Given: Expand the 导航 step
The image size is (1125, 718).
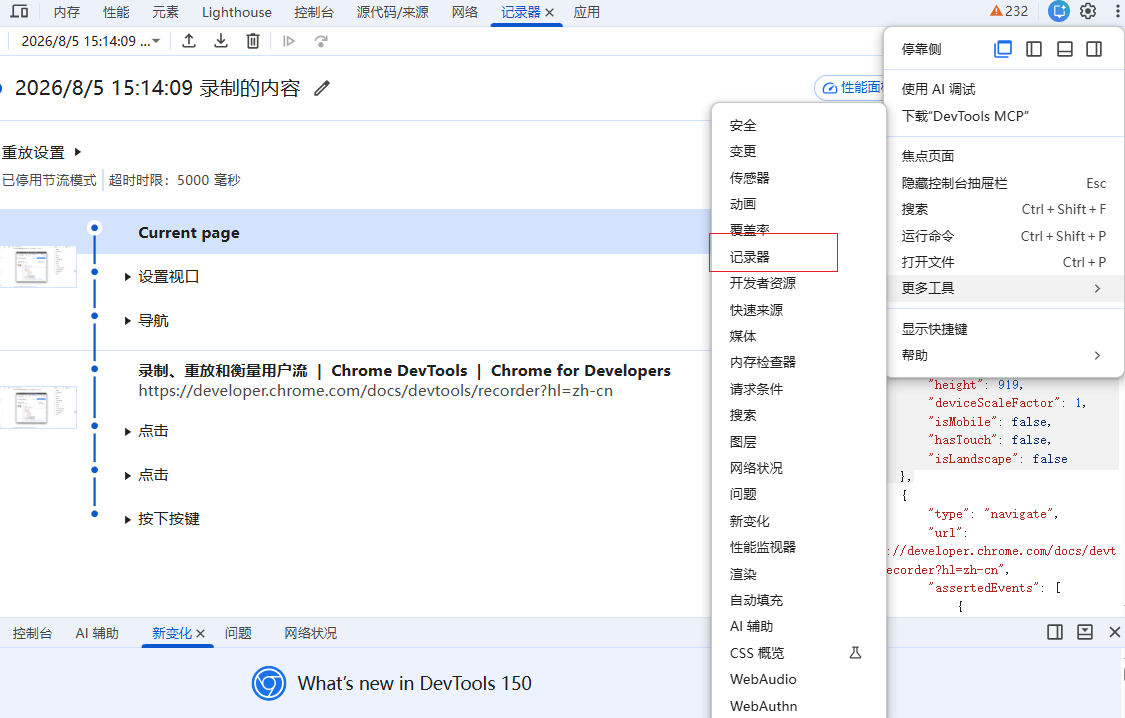Looking at the screenshot, I should click(x=128, y=321).
